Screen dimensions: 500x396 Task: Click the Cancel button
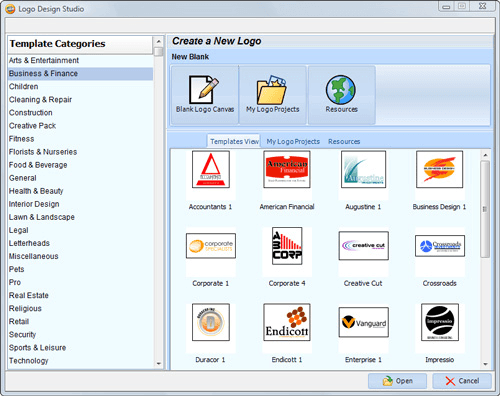pos(462,381)
